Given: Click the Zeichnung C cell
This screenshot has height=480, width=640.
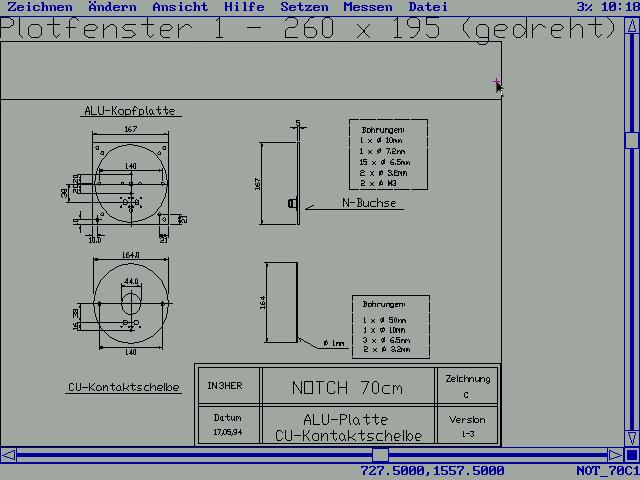Looking at the screenshot, I should [x=467, y=386].
